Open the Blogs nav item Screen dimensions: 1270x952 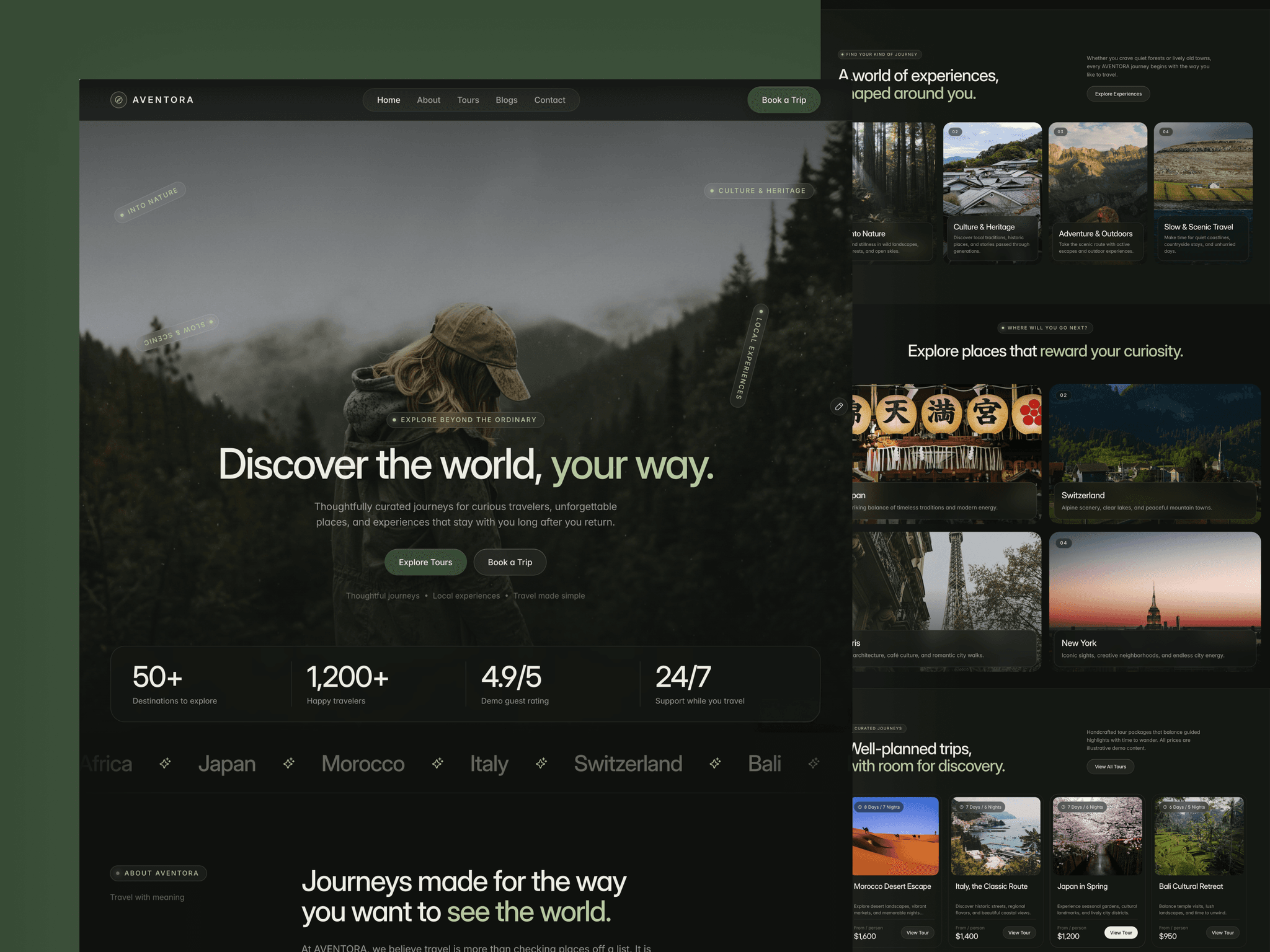tap(507, 100)
